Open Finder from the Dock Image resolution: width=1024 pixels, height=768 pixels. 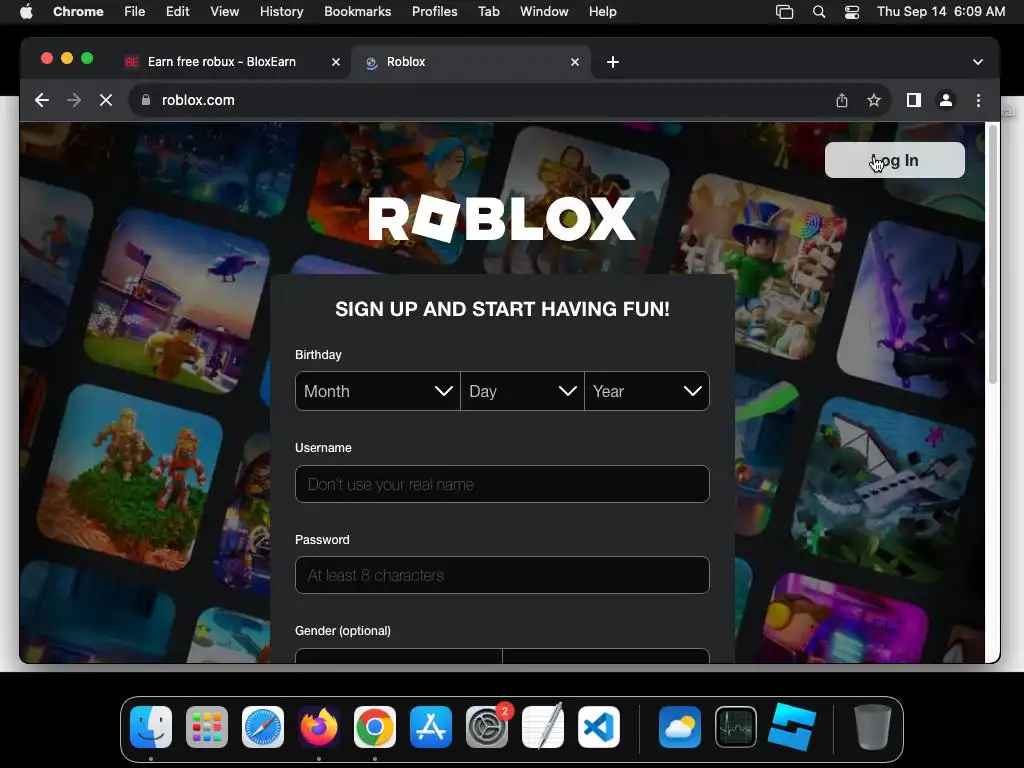click(x=151, y=727)
